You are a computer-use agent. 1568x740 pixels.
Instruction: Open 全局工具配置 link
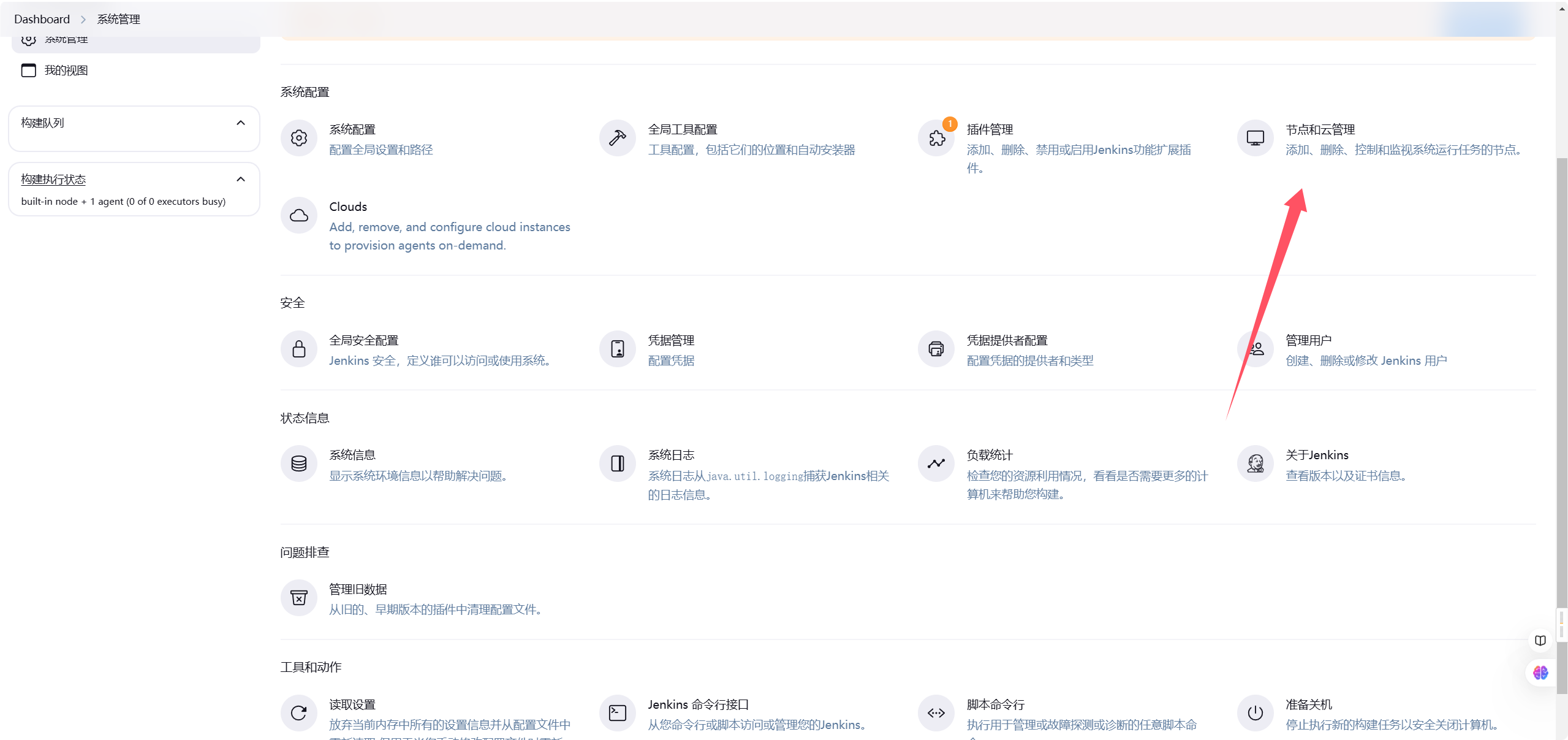click(683, 129)
